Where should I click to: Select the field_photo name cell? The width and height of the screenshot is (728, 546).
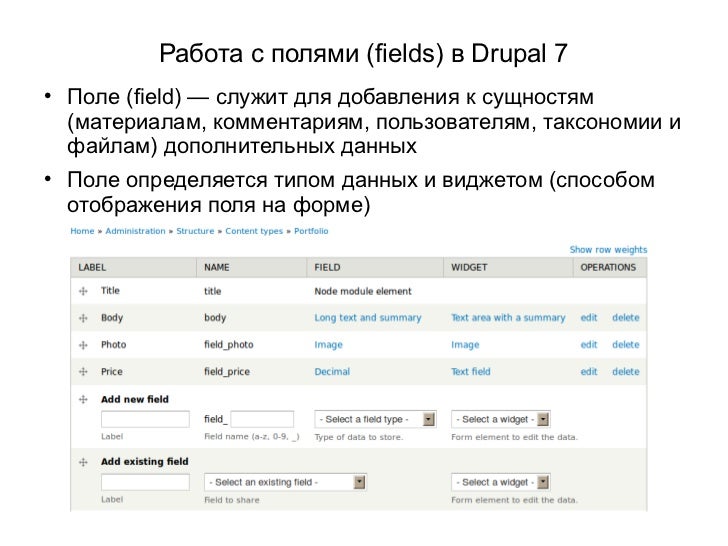pos(229,344)
